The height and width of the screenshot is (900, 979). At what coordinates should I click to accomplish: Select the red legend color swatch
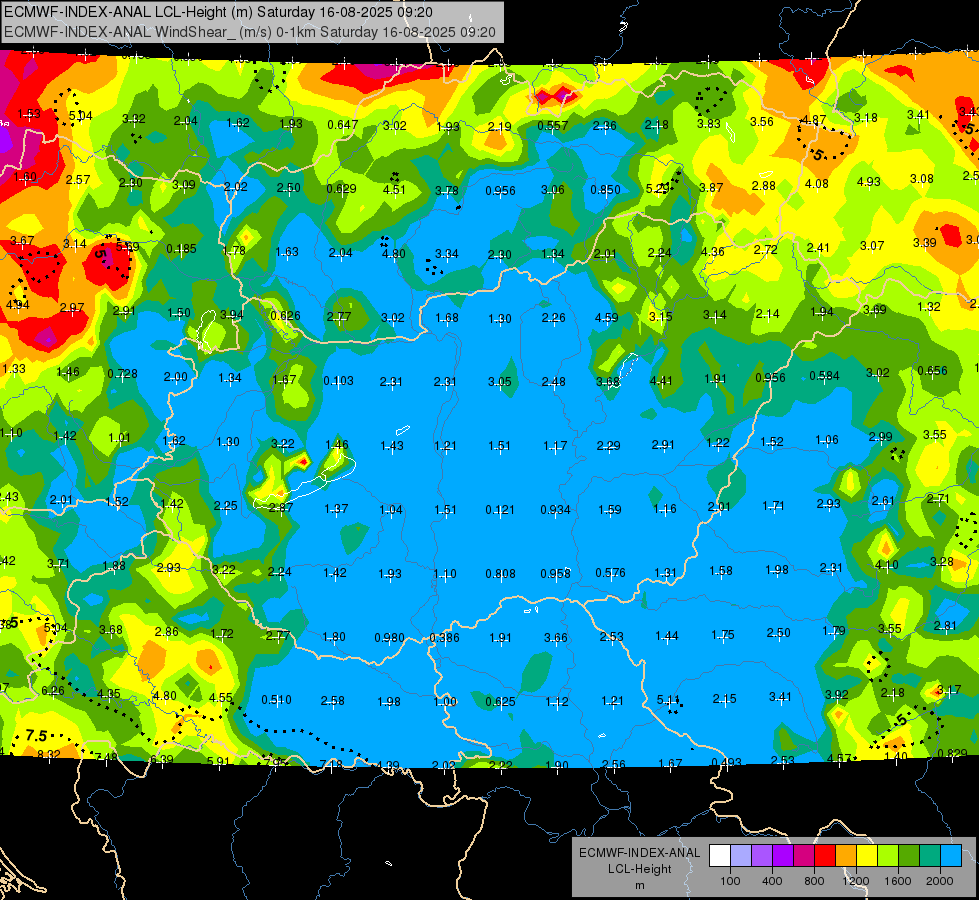[x=825, y=856]
